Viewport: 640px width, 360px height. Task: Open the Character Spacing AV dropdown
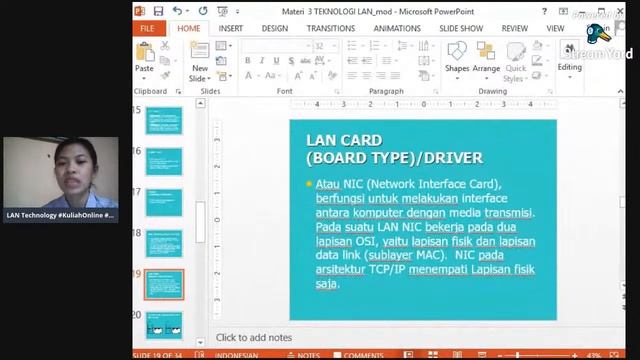(x=322, y=61)
